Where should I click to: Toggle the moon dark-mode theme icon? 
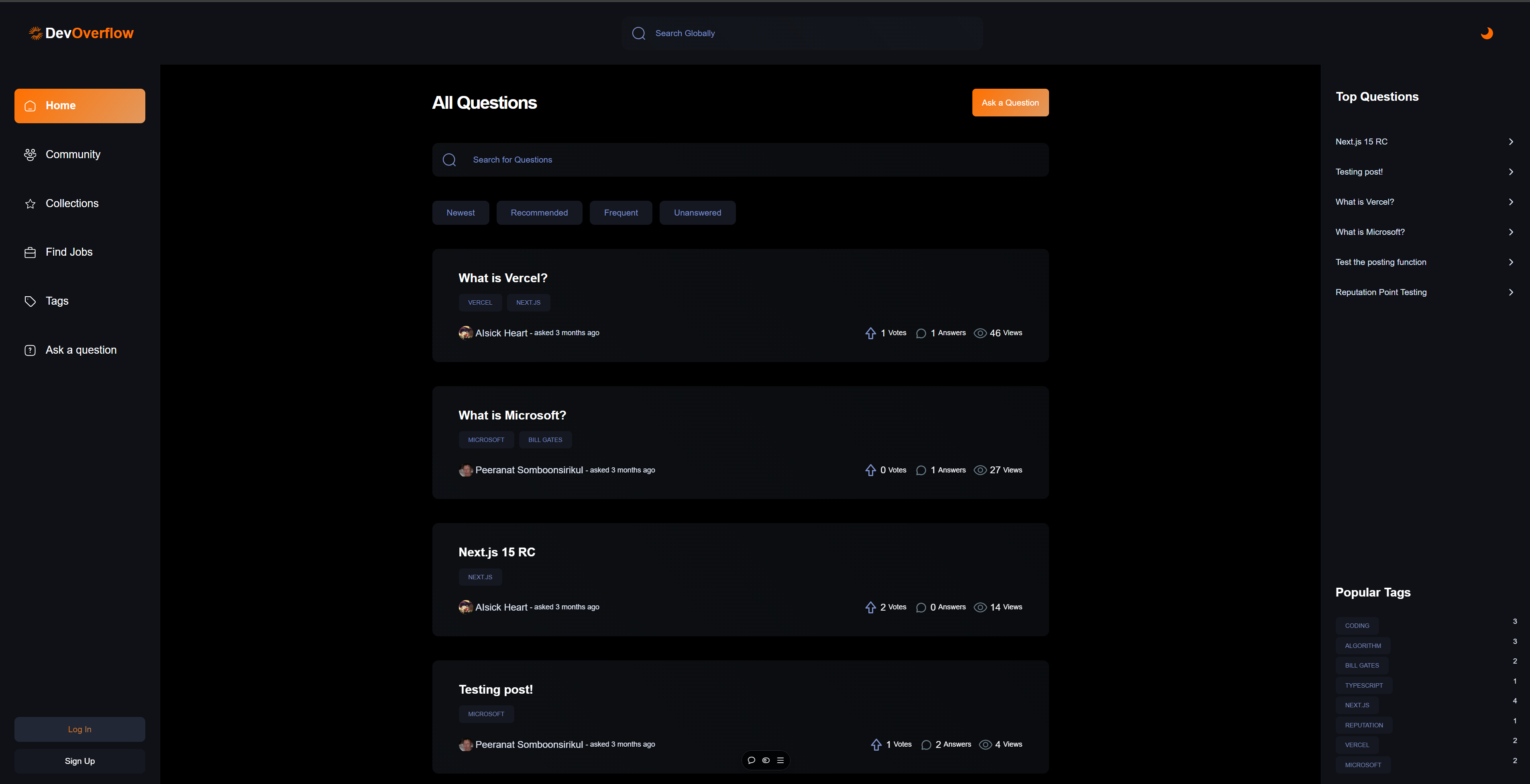tap(1487, 33)
